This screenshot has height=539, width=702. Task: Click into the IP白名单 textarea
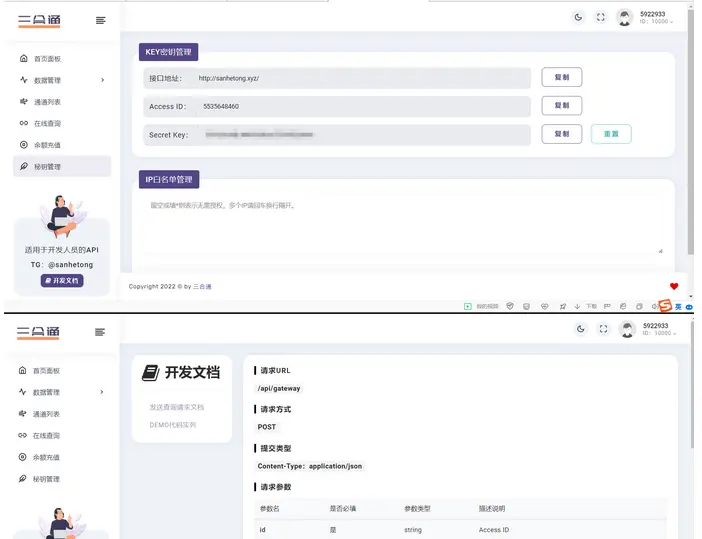[x=403, y=226]
